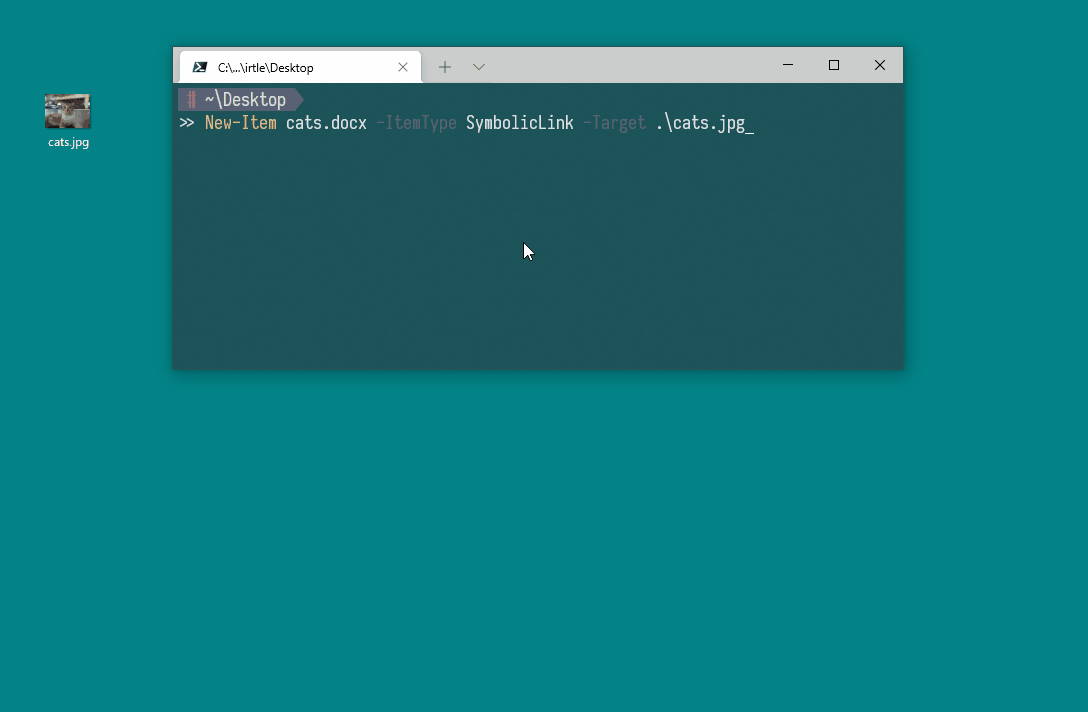Expand the new tab profile dropdown chevron
Image resolution: width=1088 pixels, height=712 pixels.
[479, 67]
